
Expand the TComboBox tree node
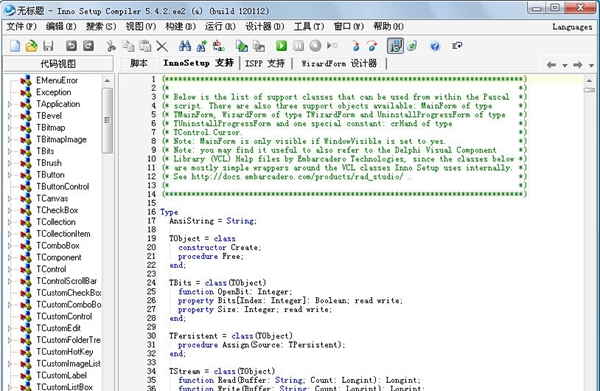tap(10, 246)
